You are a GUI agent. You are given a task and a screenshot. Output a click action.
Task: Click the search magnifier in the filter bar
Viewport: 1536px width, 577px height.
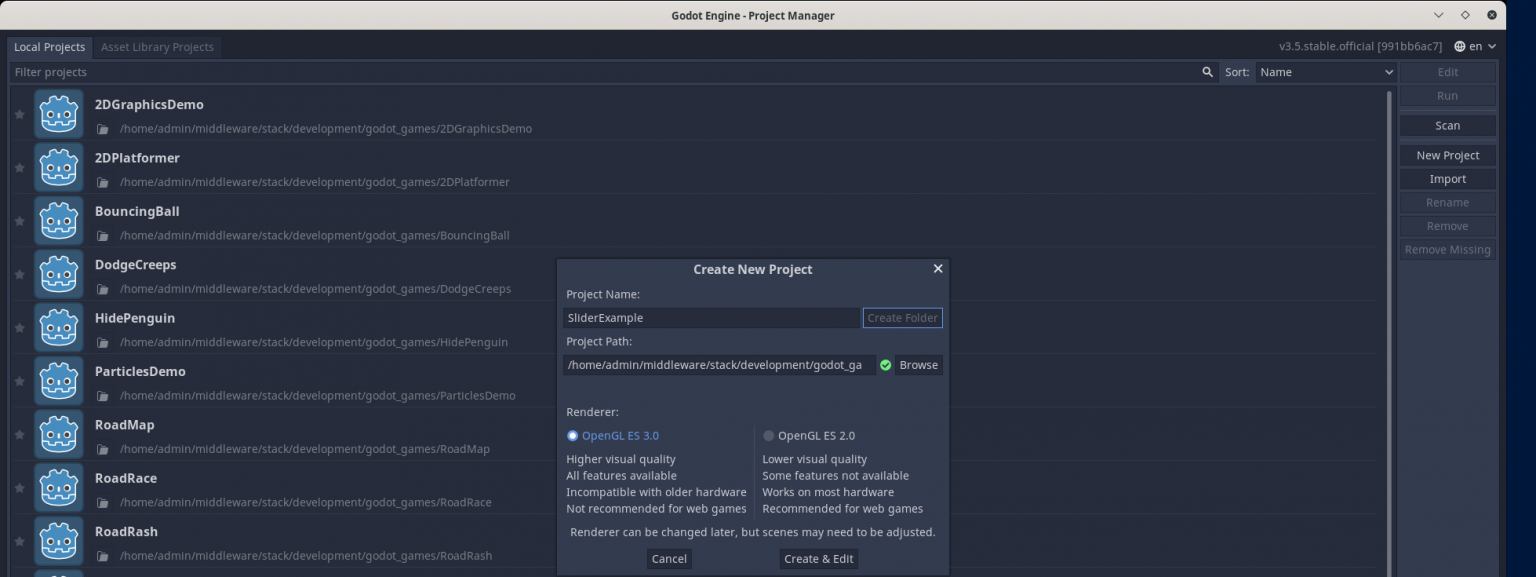pos(1207,72)
